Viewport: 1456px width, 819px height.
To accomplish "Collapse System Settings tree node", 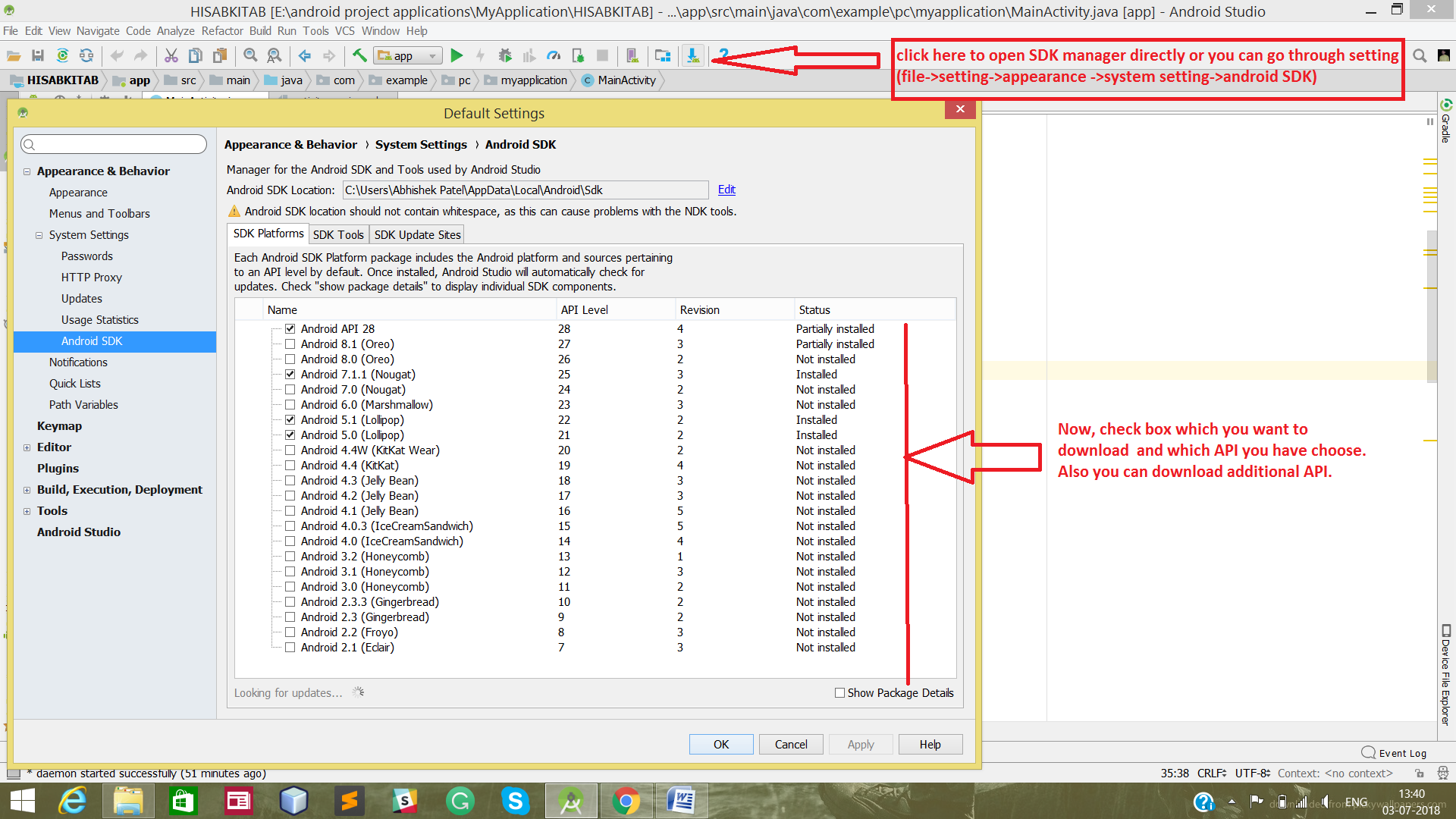I will click(x=39, y=235).
